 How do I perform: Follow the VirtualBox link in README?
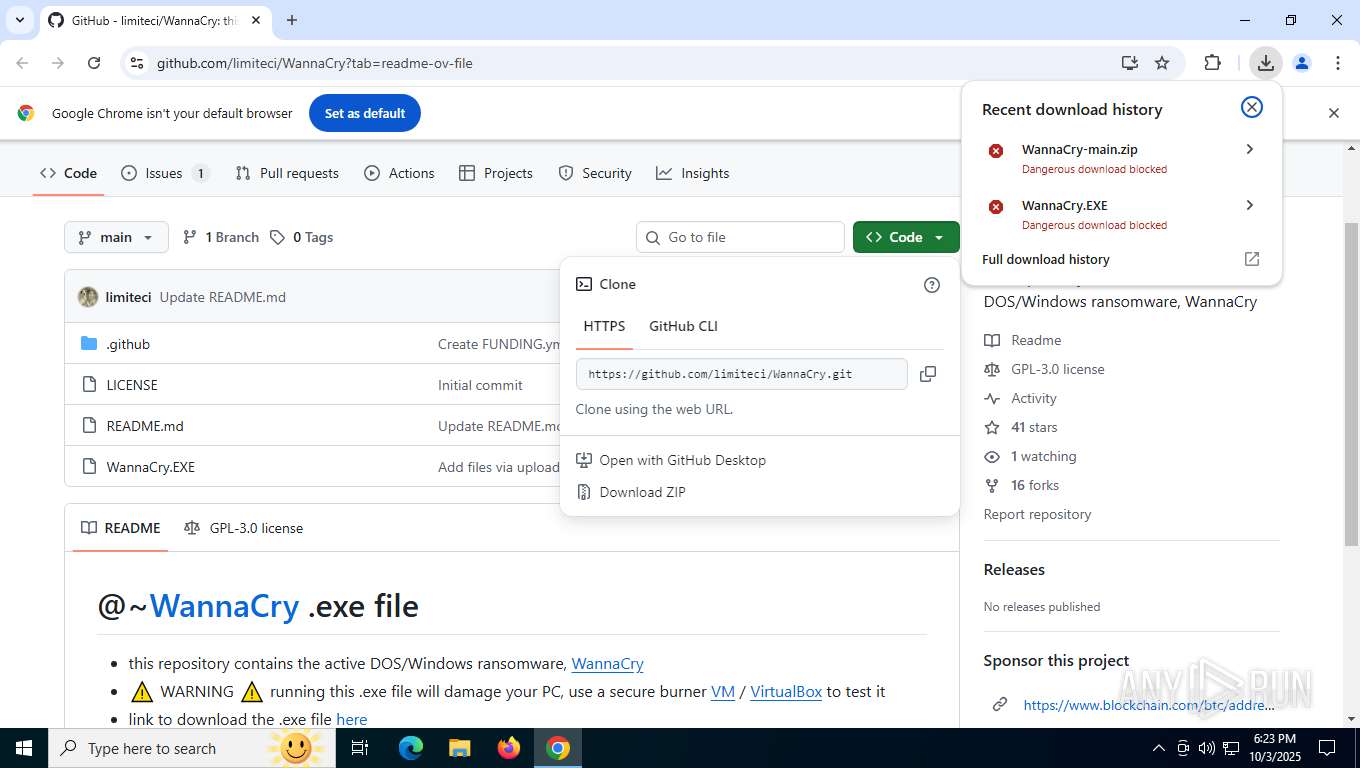pos(786,691)
